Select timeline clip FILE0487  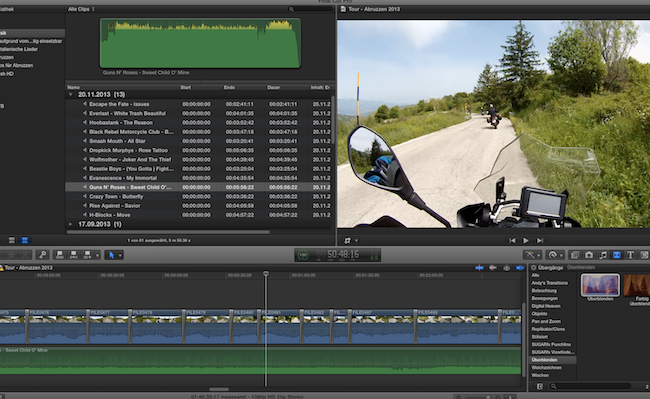(x=383, y=326)
